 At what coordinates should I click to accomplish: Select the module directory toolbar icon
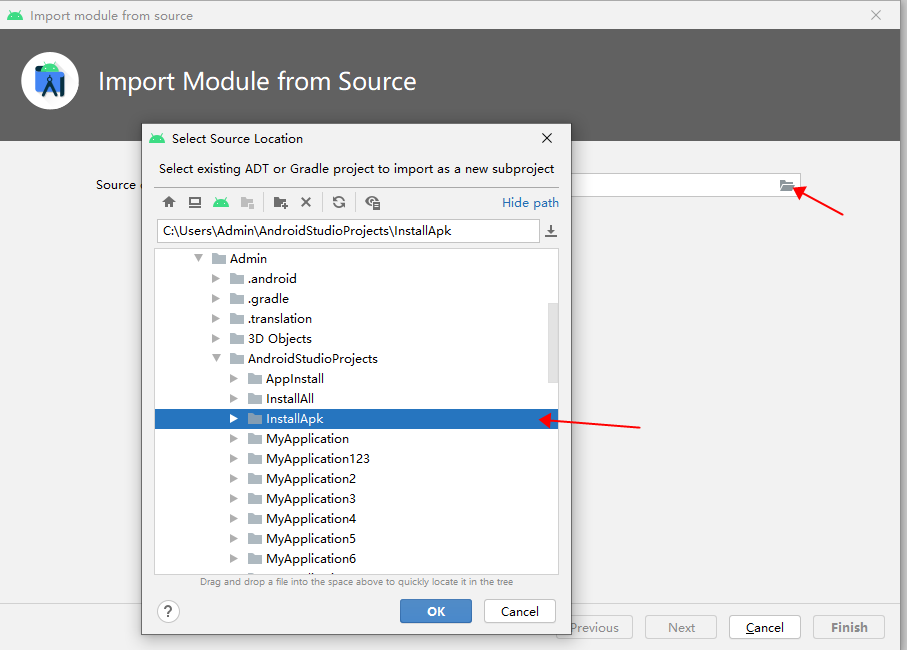(248, 202)
